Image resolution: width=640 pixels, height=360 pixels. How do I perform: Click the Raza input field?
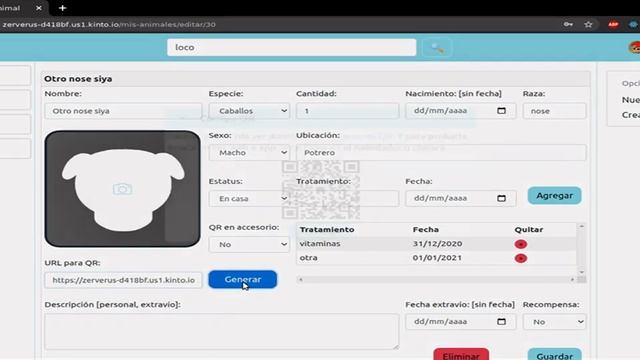click(554, 111)
